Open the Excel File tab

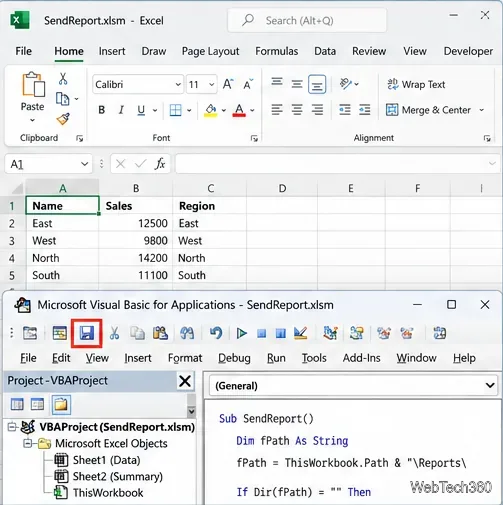coord(24,51)
